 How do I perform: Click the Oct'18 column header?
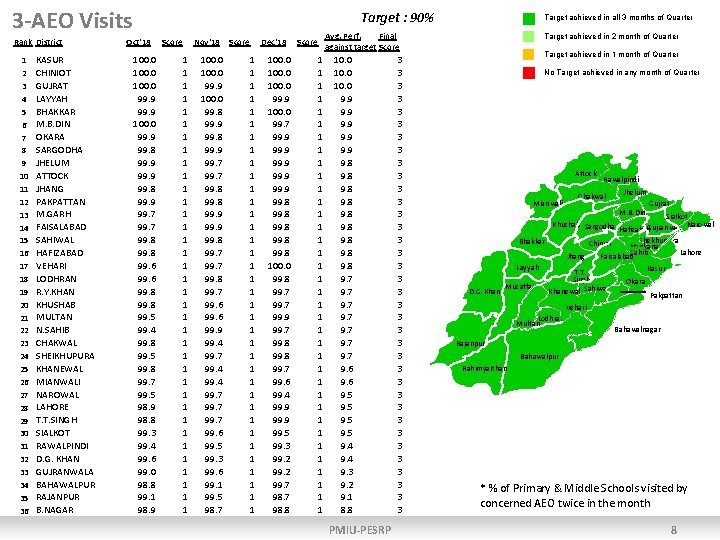pos(138,42)
